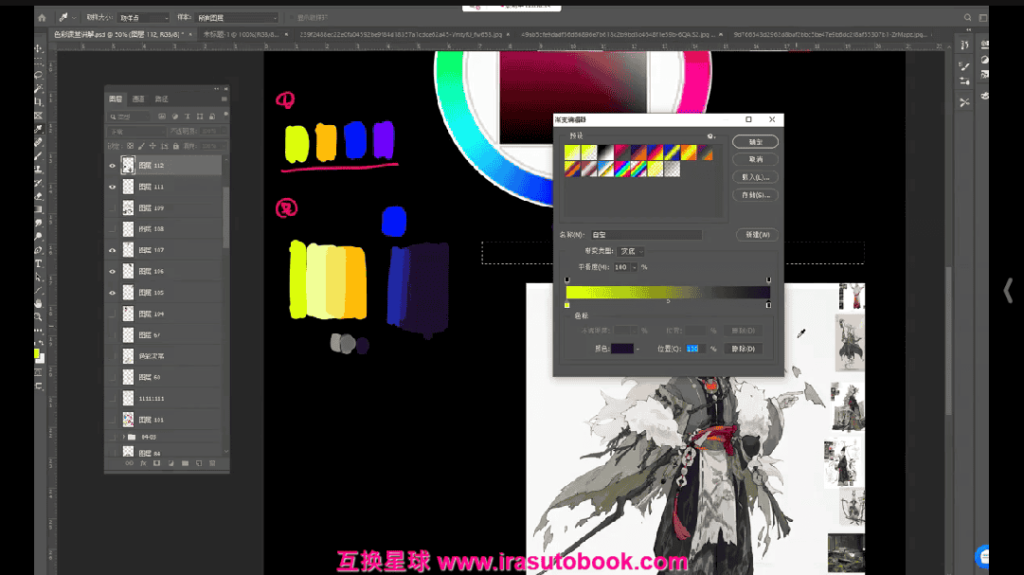Click the Home icon in options bar
The width and height of the screenshot is (1024, 575).
click(42, 18)
